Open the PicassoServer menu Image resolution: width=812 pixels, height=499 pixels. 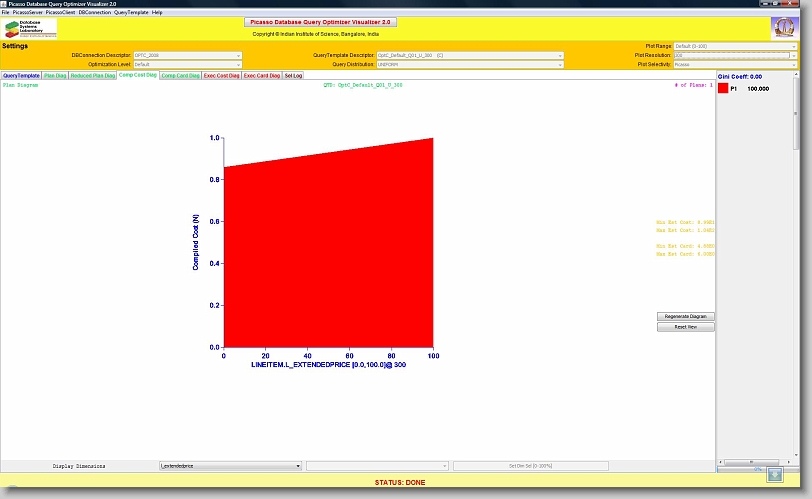coord(27,12)
